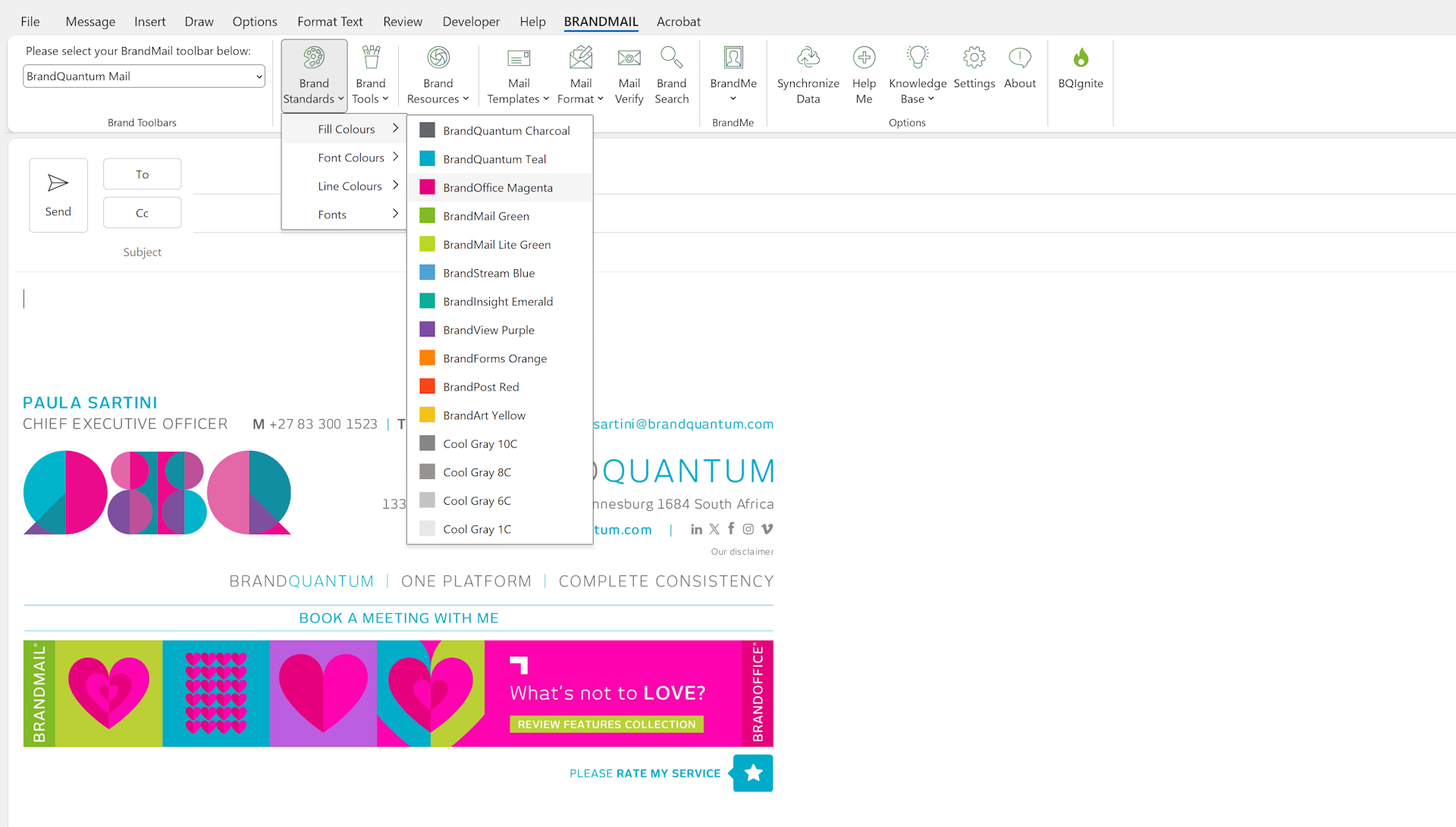Viewport: 1456px width, 827px height.
Task: Expand the Font Colours submenu
Action: 350,158
